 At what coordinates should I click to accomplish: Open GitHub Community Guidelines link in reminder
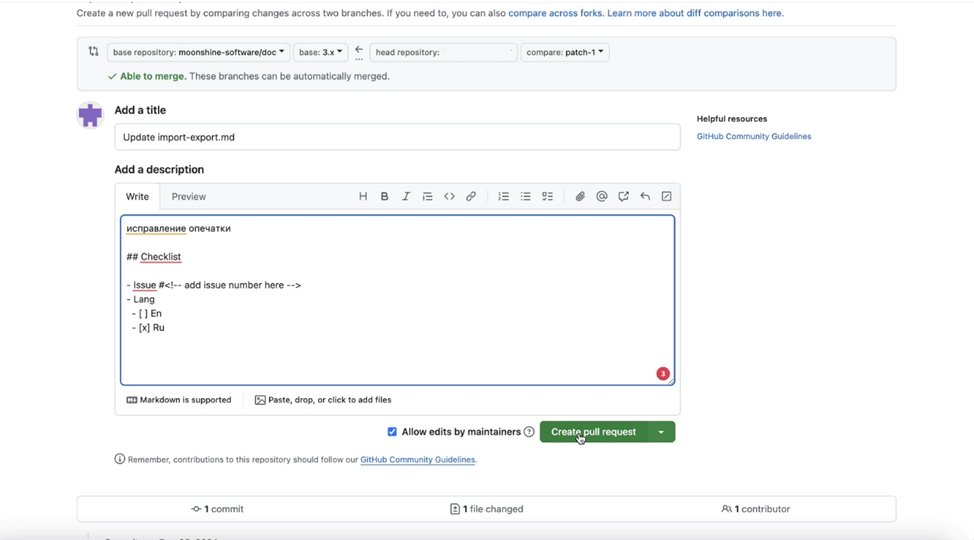click(x=417, y=460)
